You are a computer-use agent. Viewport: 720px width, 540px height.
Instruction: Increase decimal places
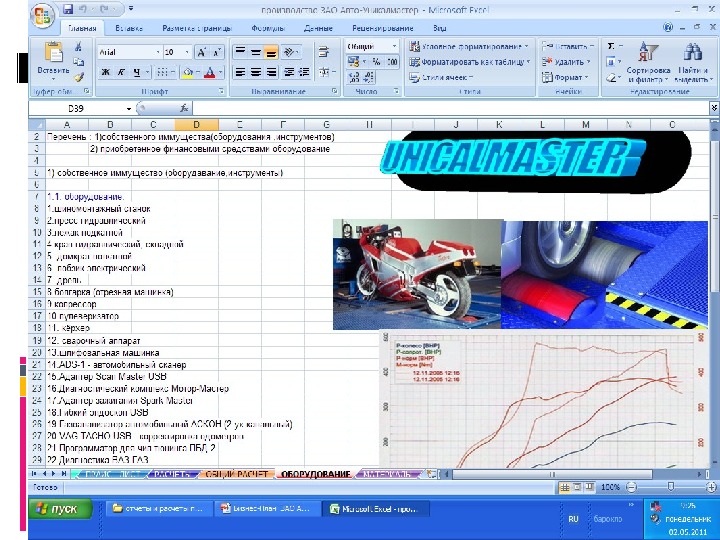[354, 77]
